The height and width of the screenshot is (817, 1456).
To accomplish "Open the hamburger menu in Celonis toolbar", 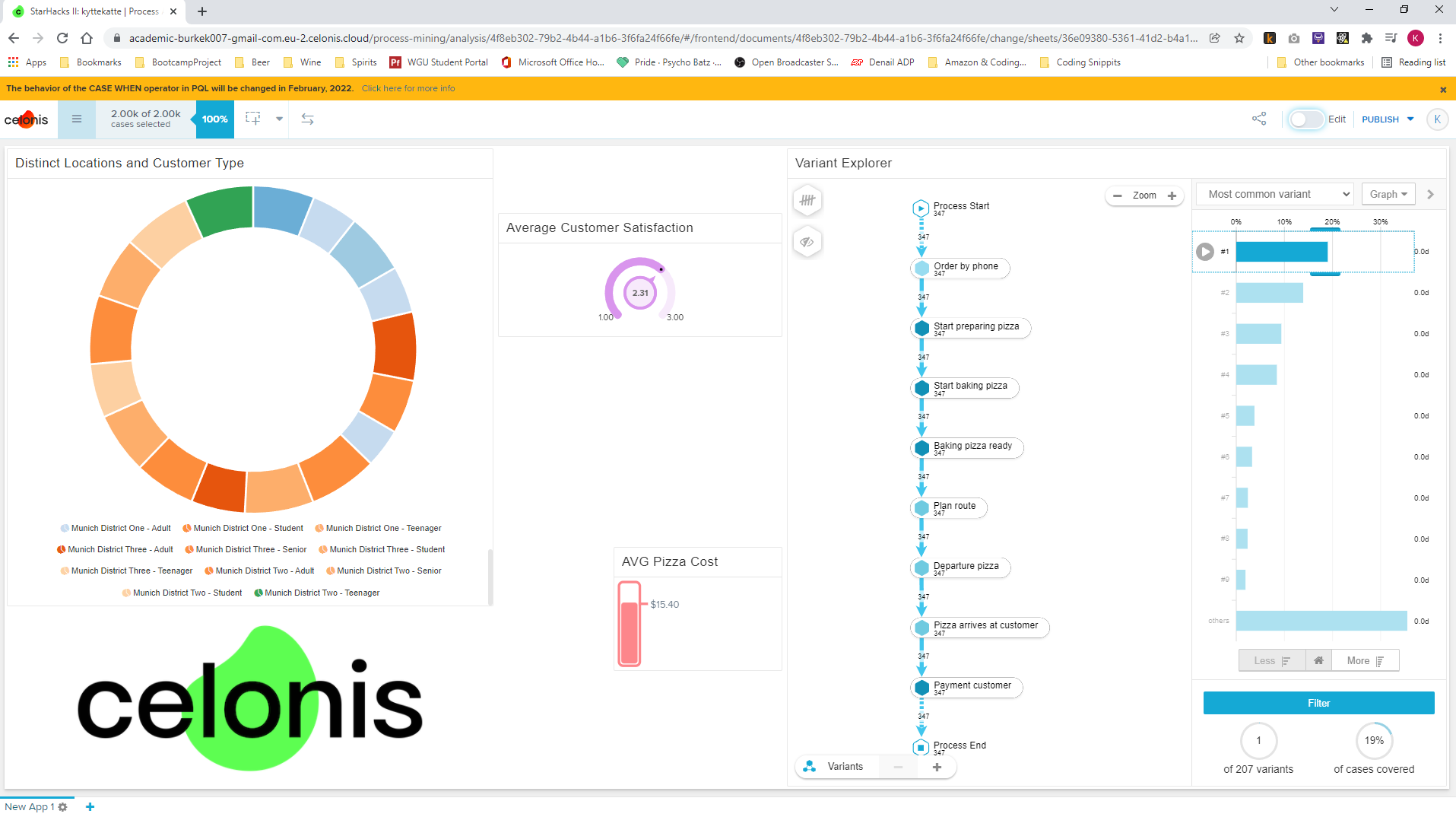I will pyautogui.click(x=77, y=119).
